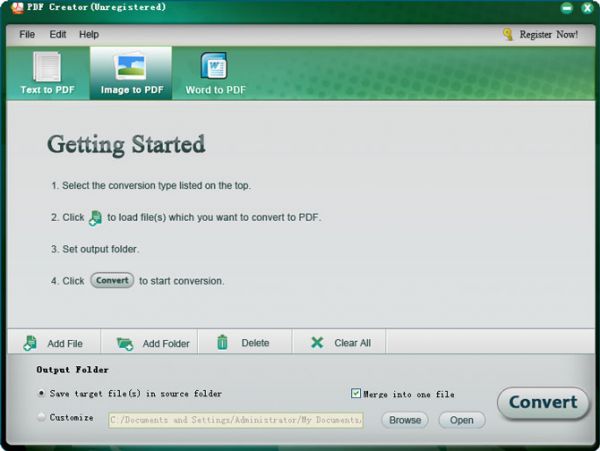The height and width of the screenshot is (451, 600).
Task: Open the File menu
Action: coord(27,34)
